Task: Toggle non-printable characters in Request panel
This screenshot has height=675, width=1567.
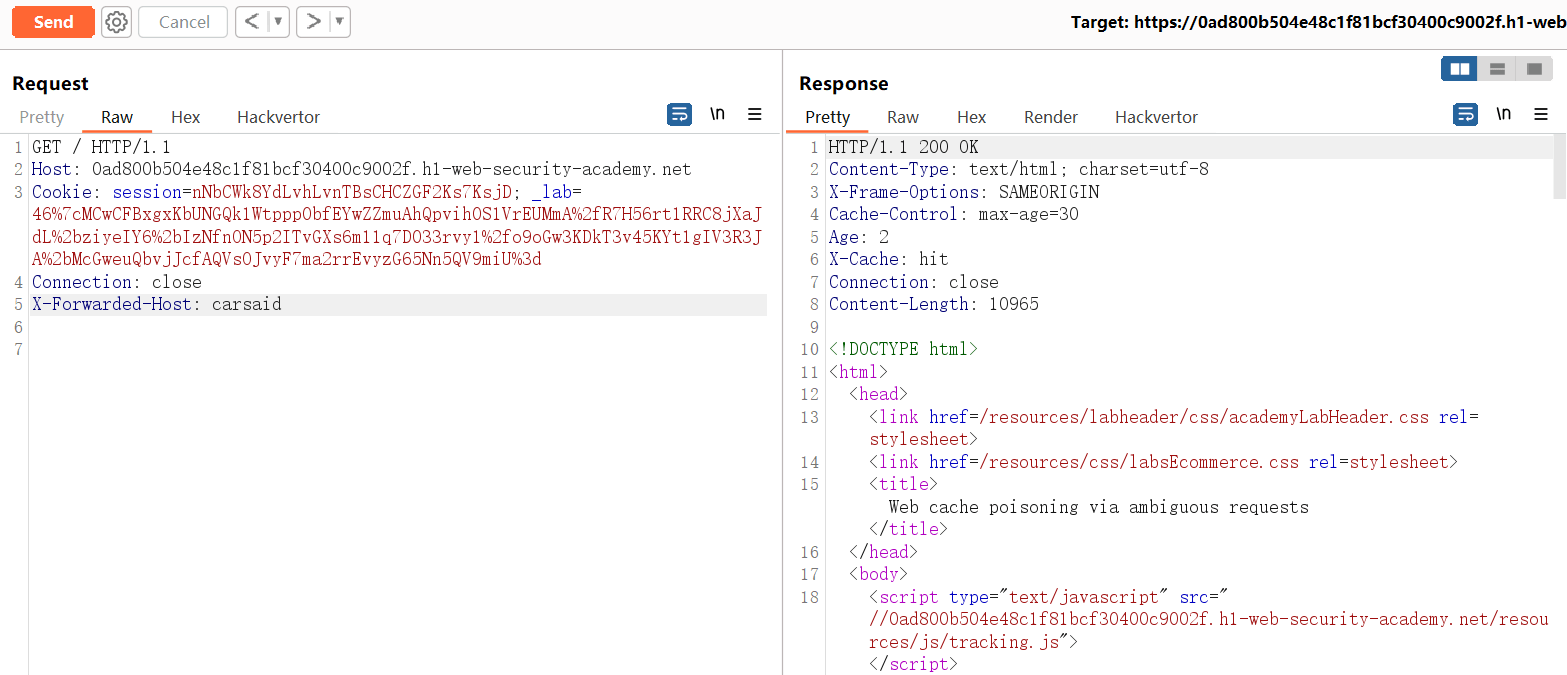Action: (x=717, y=115)
